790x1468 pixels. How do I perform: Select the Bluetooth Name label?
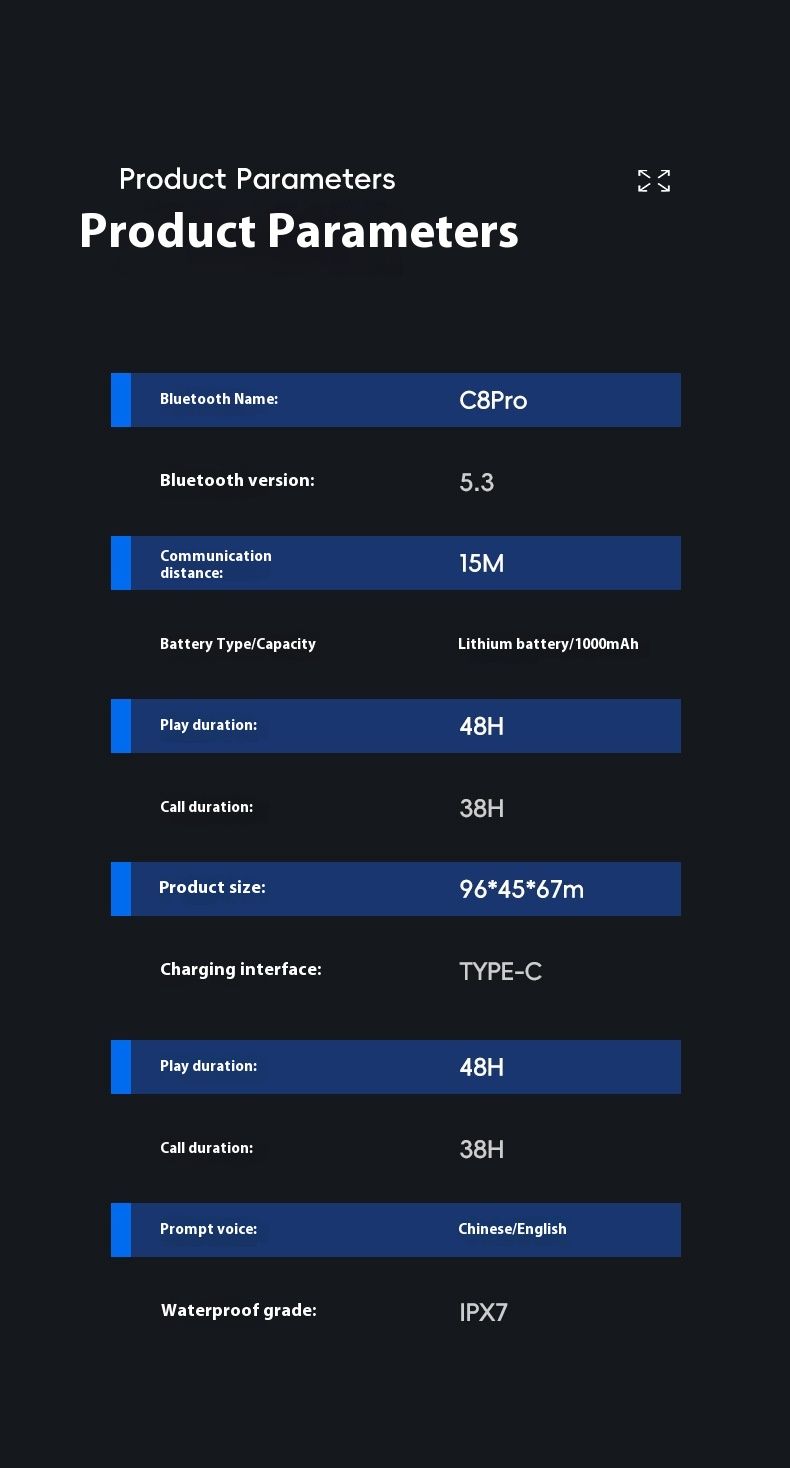[219, 399]
